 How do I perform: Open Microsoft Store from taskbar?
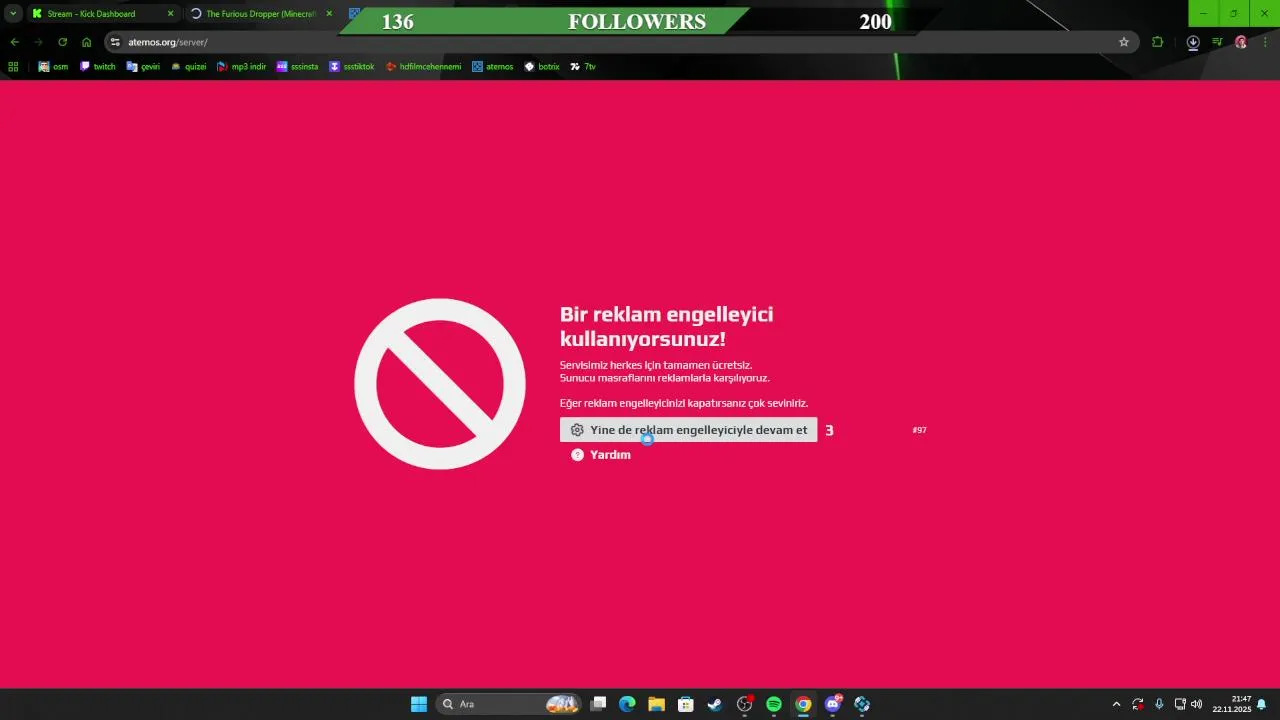point(686,704)
